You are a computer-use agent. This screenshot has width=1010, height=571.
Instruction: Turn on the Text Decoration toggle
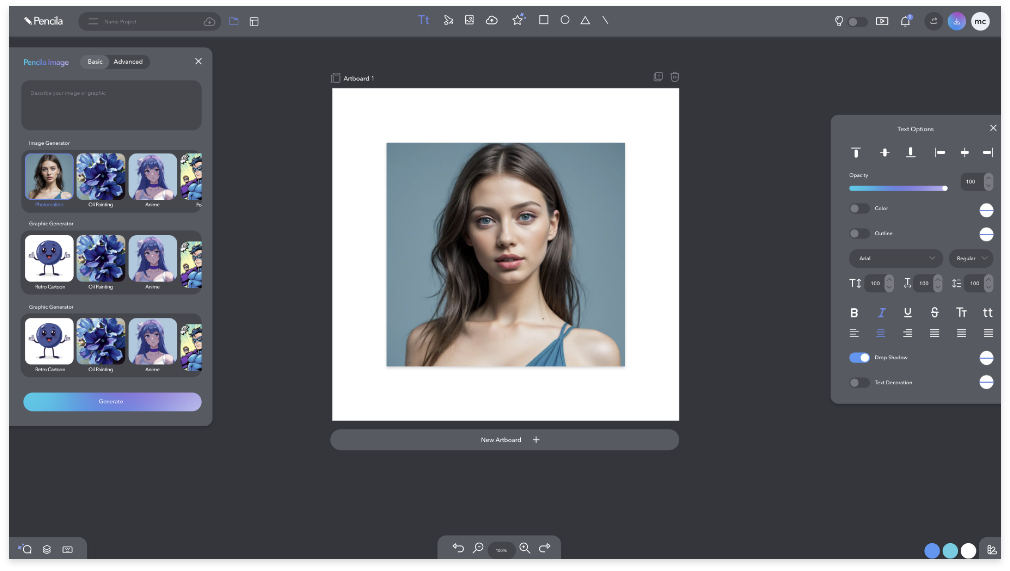(859, 382)
